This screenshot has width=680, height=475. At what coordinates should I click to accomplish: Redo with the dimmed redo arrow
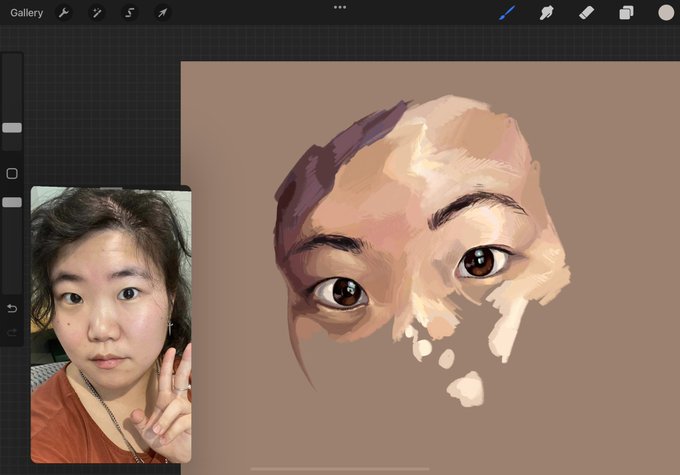pos(12,333)
